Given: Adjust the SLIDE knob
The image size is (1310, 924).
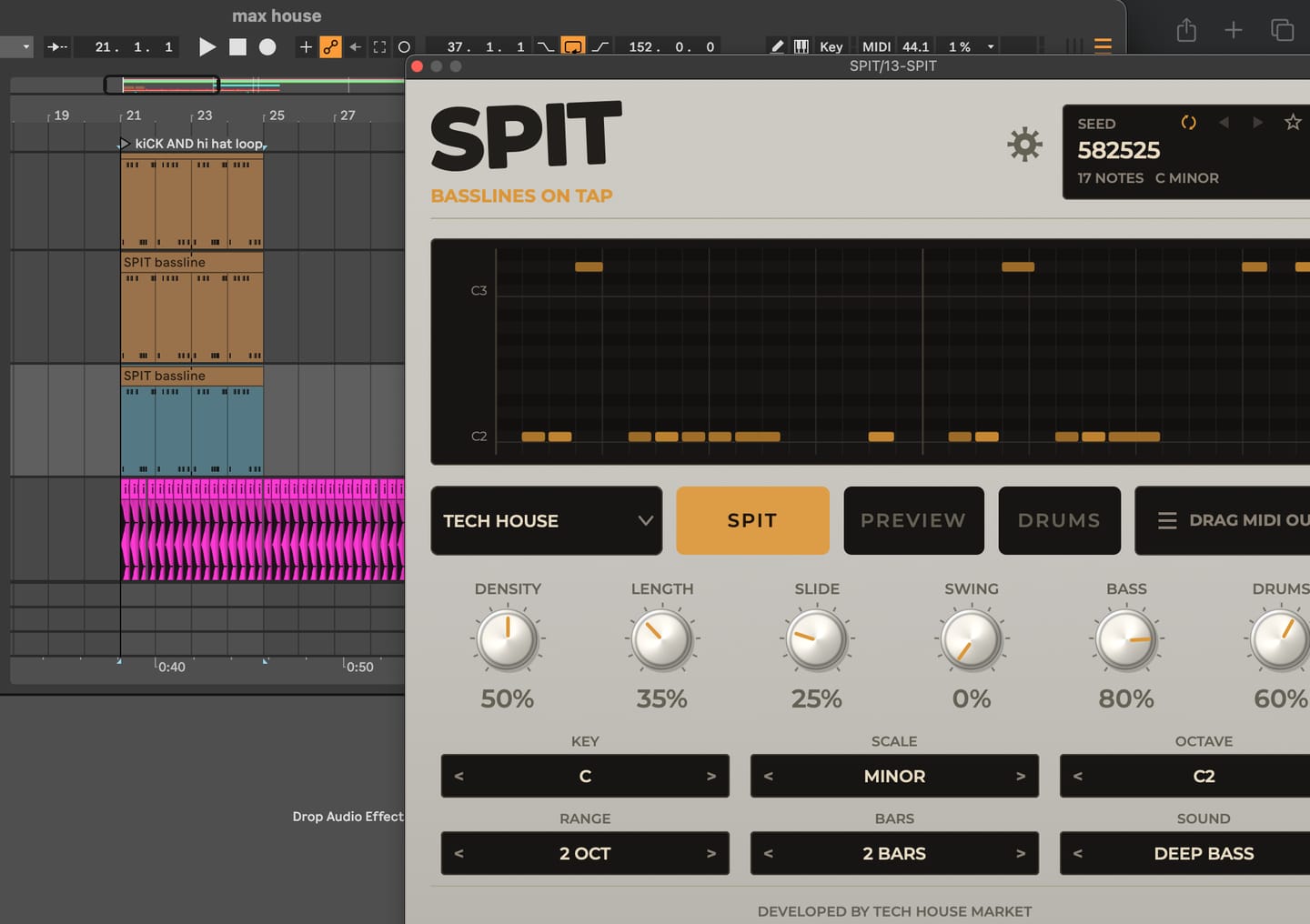Looking at the screenshot, I should (x=816, y=638).
